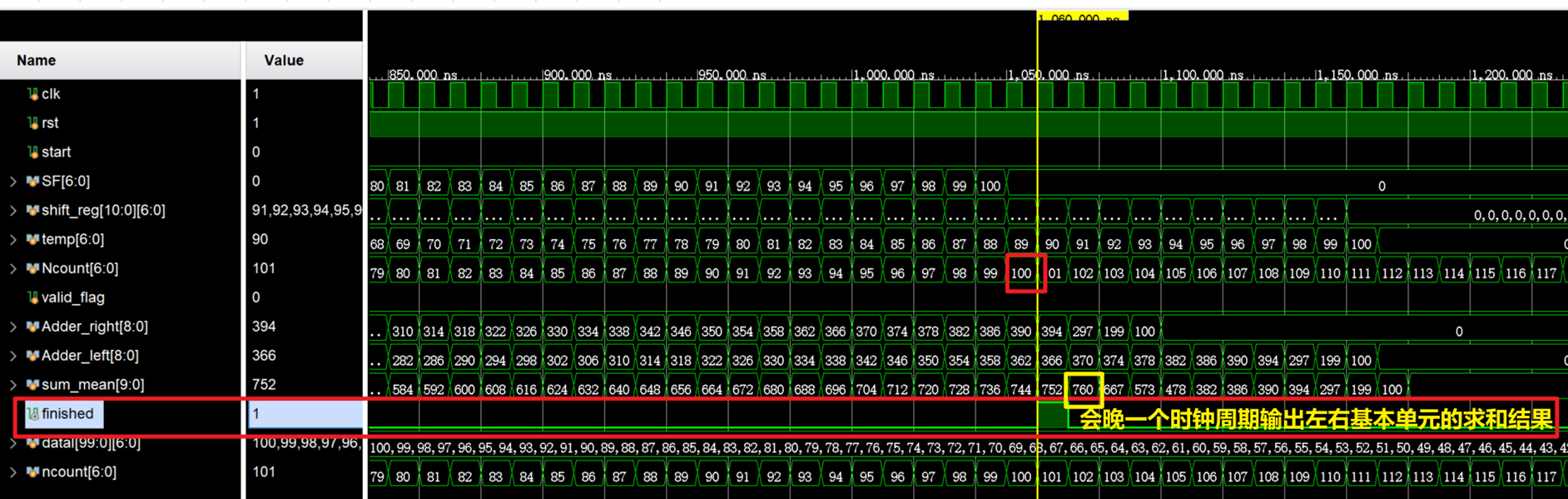Click the finished signal's value cell
The width and height of the screenshot is (1568, 499).
tap(305, 414)
